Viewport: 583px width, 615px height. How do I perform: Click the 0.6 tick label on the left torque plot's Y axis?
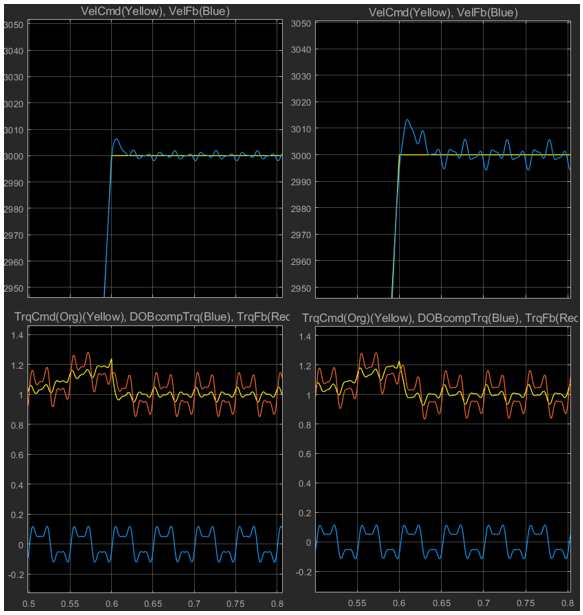point(17,455)
